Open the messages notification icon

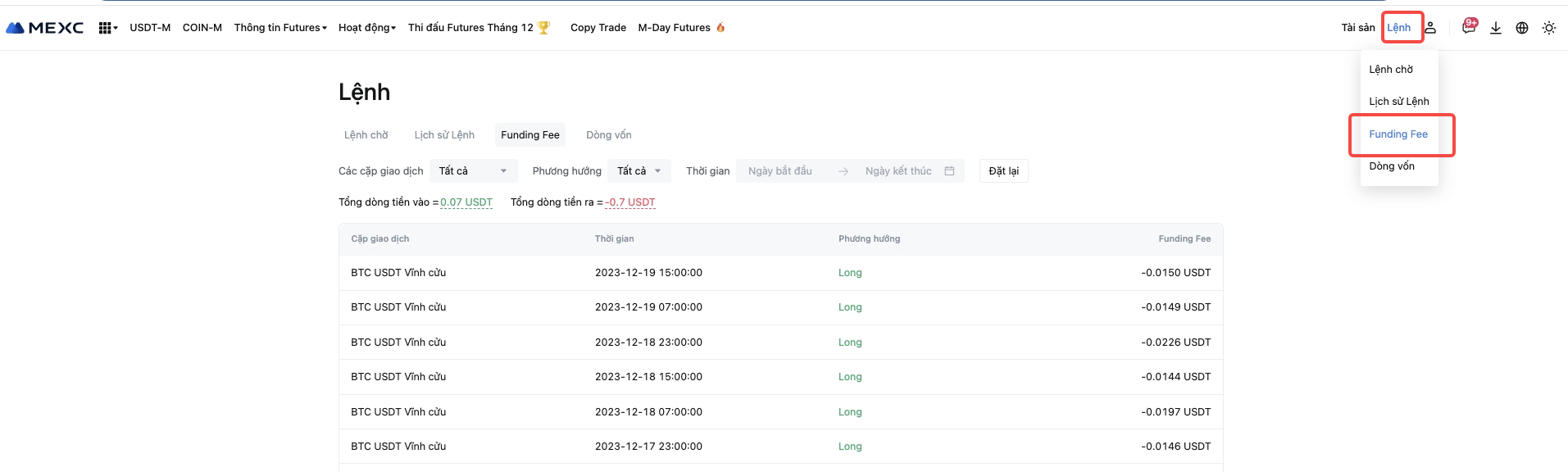[x=1469, y=28]
